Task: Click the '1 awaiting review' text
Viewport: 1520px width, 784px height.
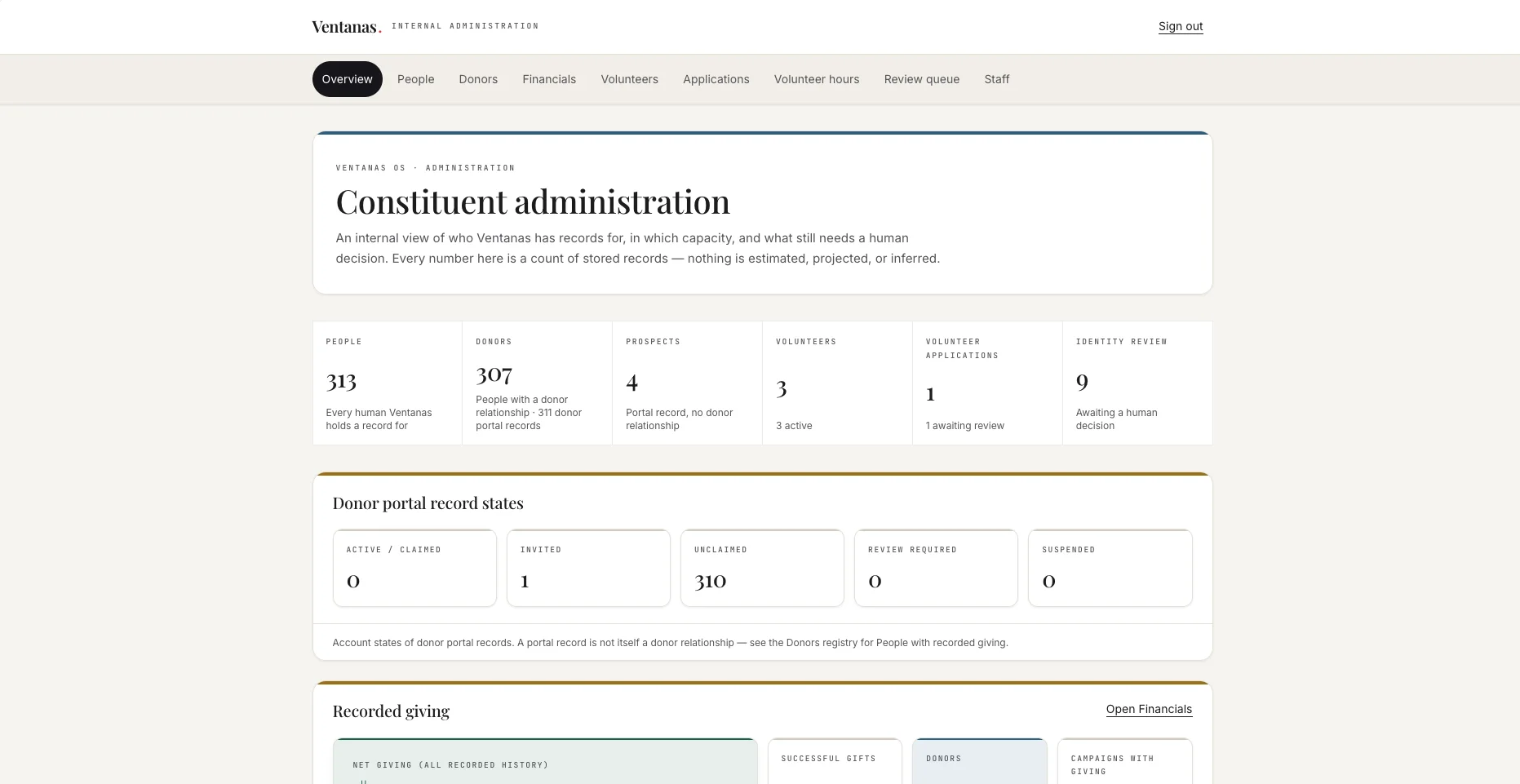Action: tap(964, 426)
